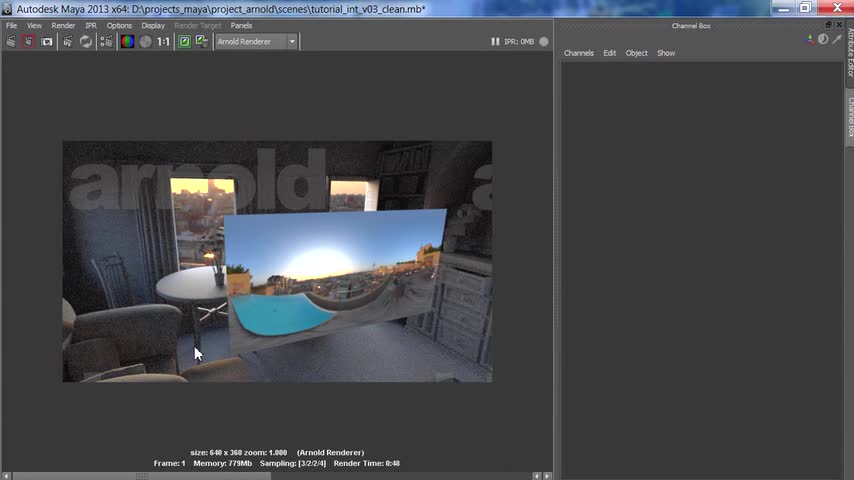This screenshot has height=480, width=854.
Task: Start IPR render with the IPR clapperboard icon
Action: (68, 41)
